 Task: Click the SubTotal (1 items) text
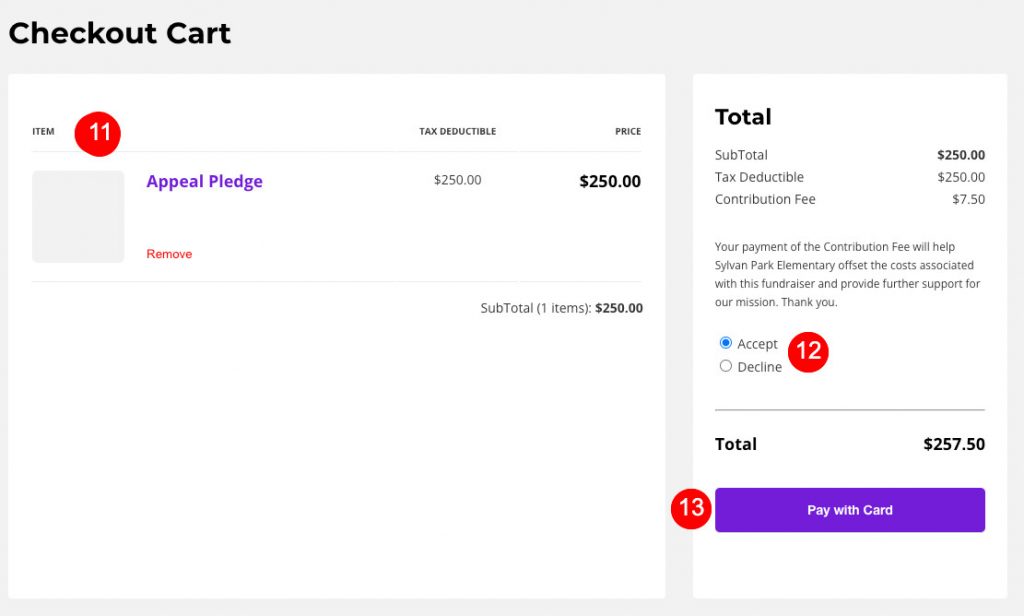536,308
